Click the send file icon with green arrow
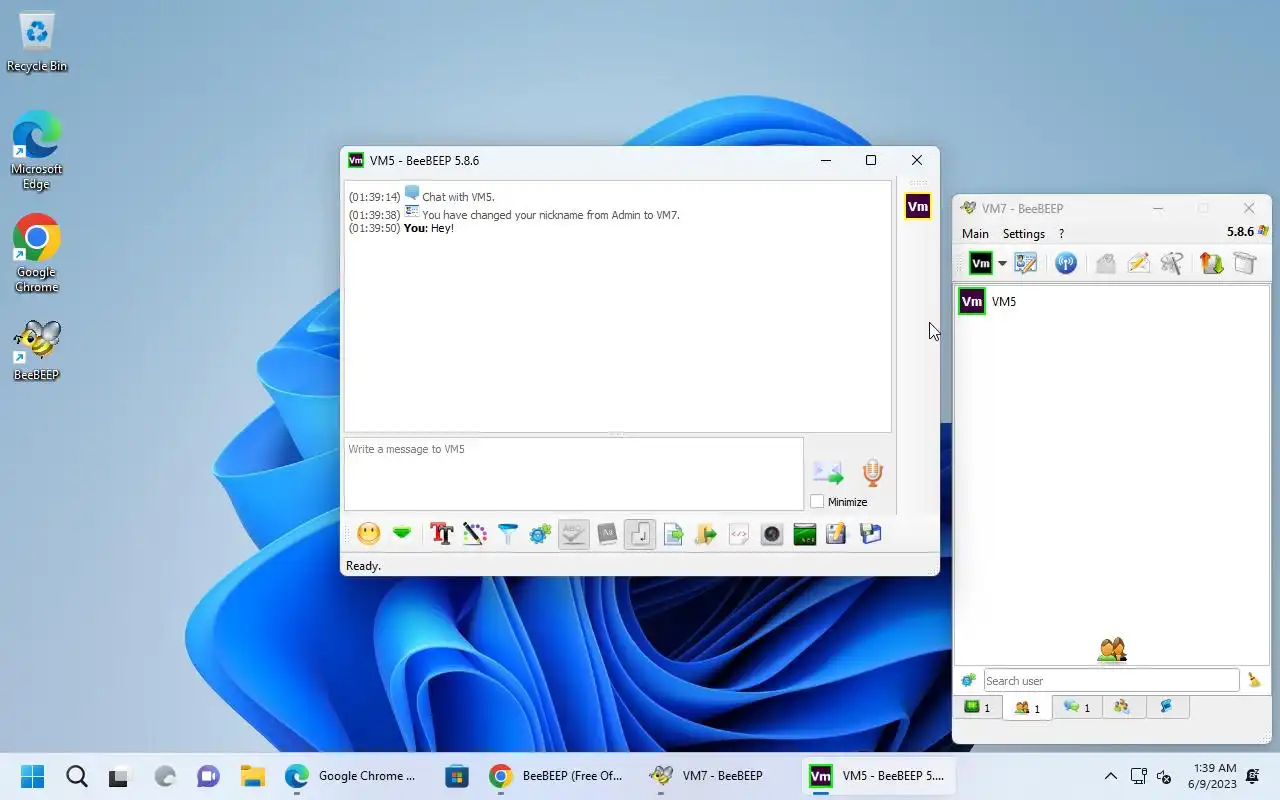 (673, 534)
